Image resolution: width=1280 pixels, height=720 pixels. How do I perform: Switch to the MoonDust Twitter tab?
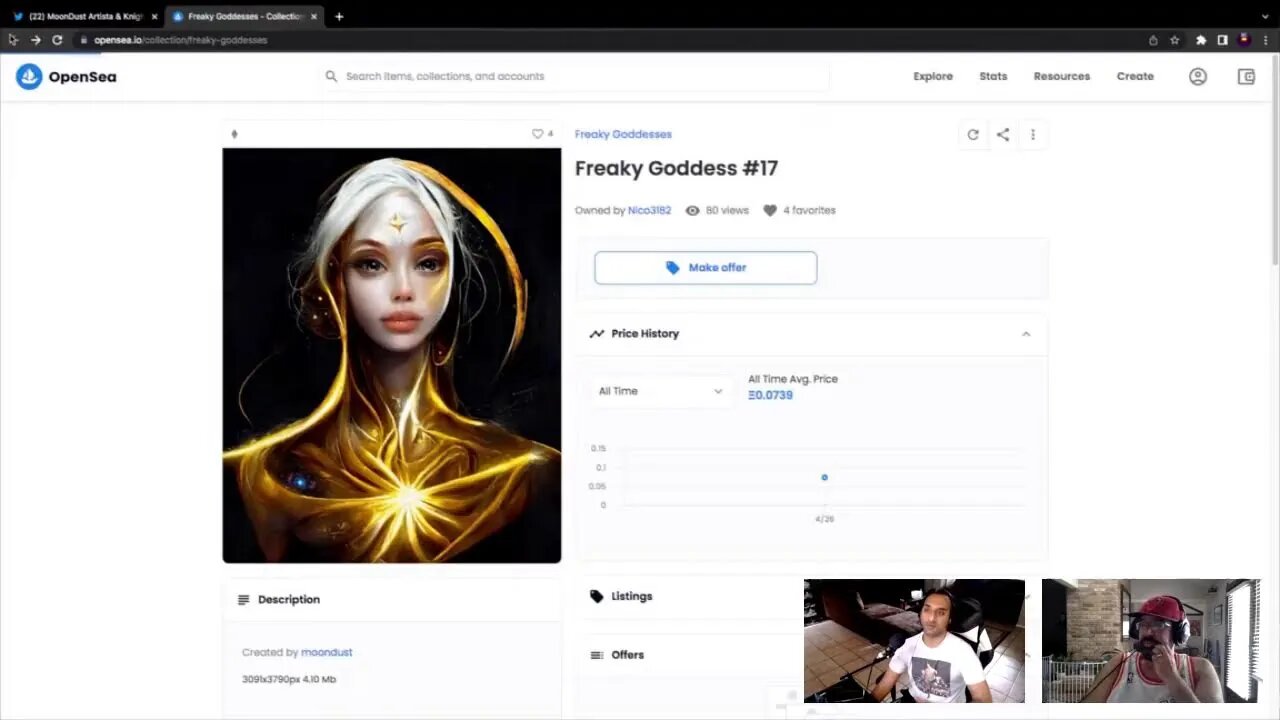[85, 16]
